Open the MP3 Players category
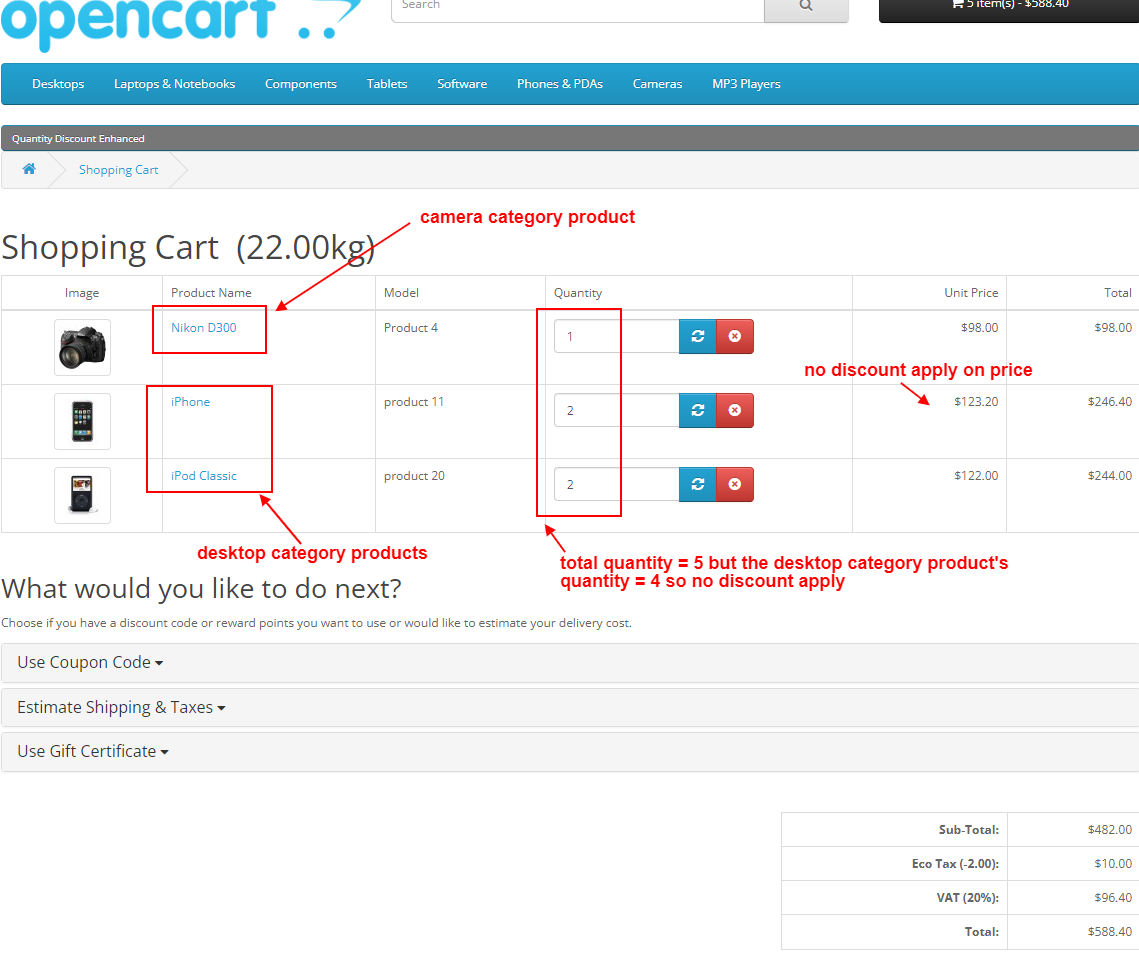This screenshot has width=1139, height=953. pyautogui.click(x=746, y=84)
